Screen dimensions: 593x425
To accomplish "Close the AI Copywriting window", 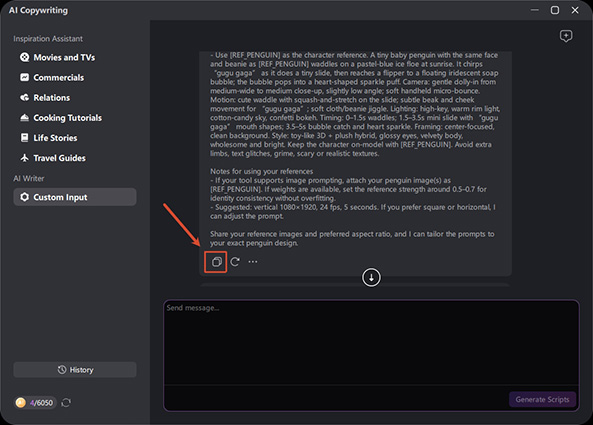I will pos(575,10).
